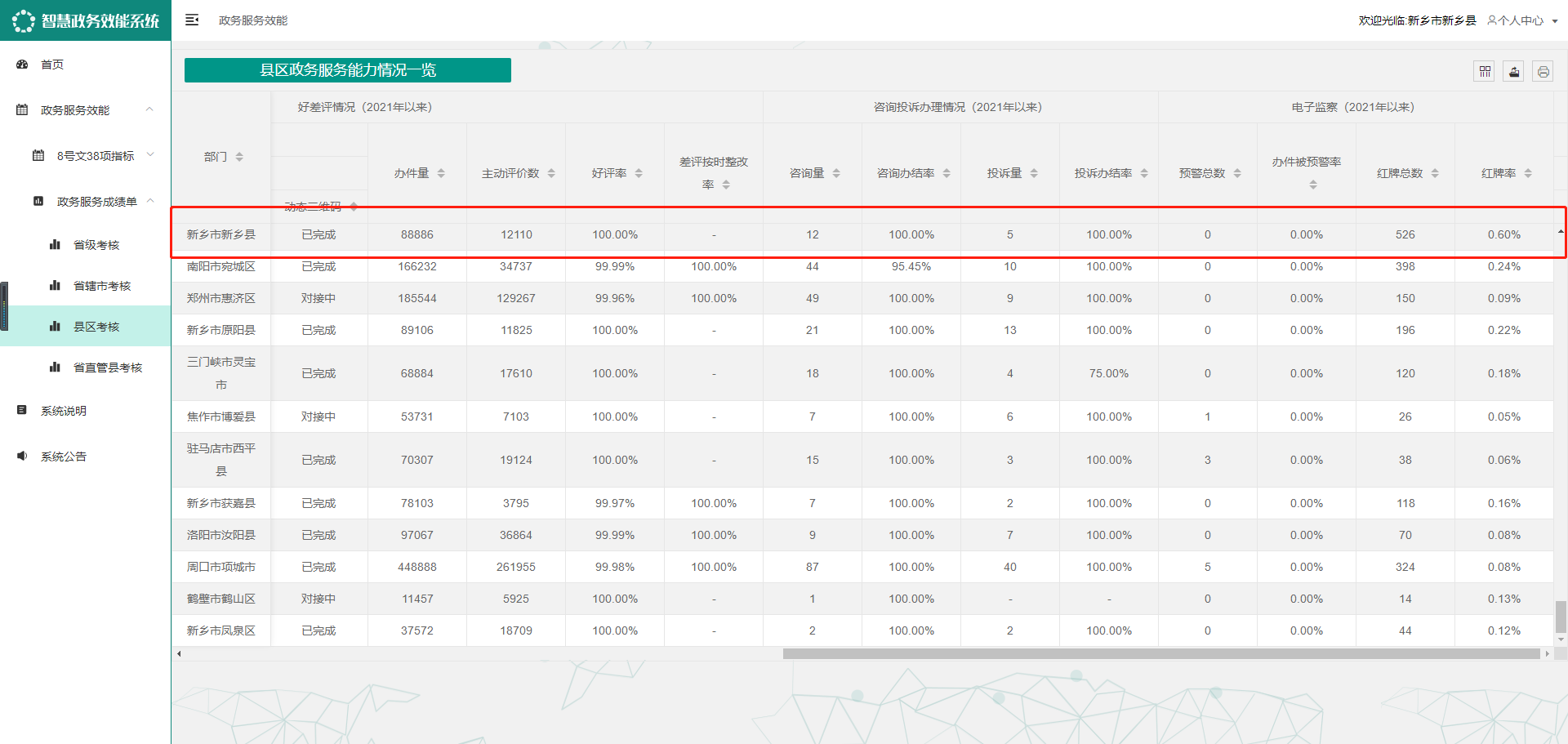
Task: Select 省直管县考核 menu item
Action: click(x=108, y=368)
